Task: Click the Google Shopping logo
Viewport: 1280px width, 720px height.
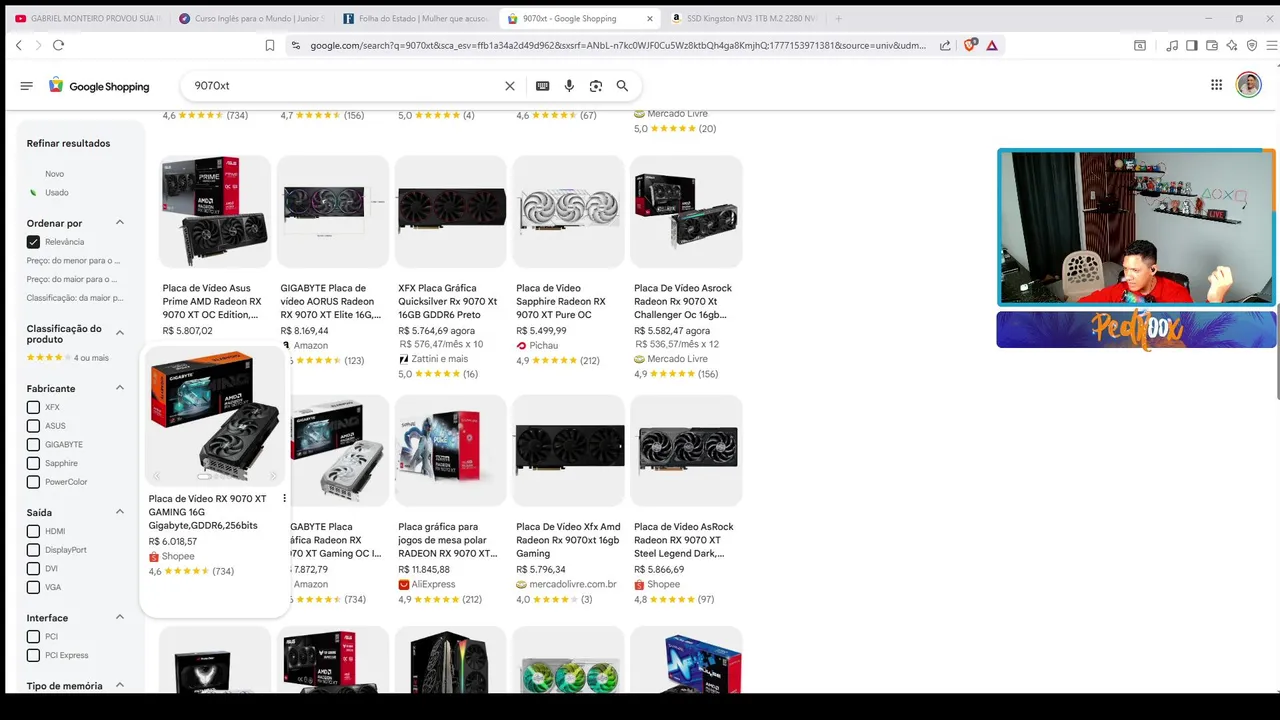Action: [x=99, y=86]
